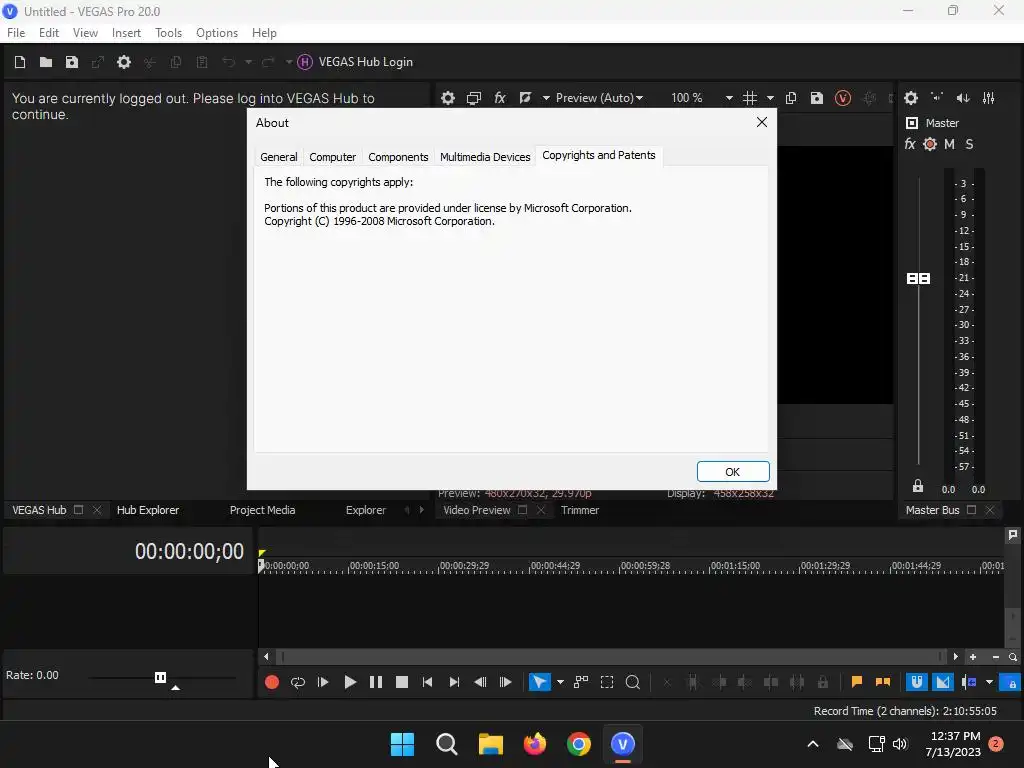The height and width of the screenshot is (768, 1024).
Task: Close the About dialog
Action: 761,122
